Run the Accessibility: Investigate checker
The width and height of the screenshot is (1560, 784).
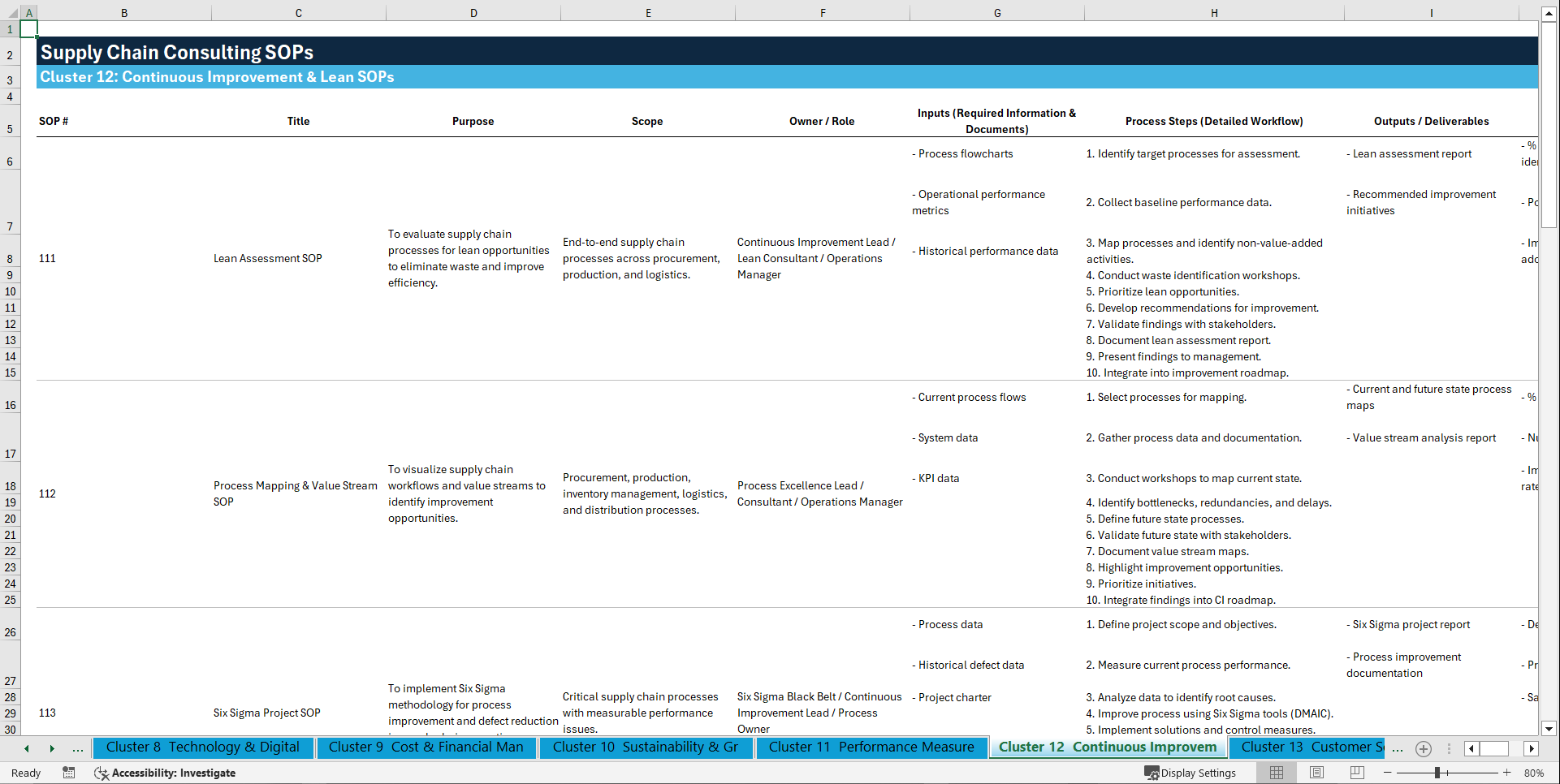[165, 773]
